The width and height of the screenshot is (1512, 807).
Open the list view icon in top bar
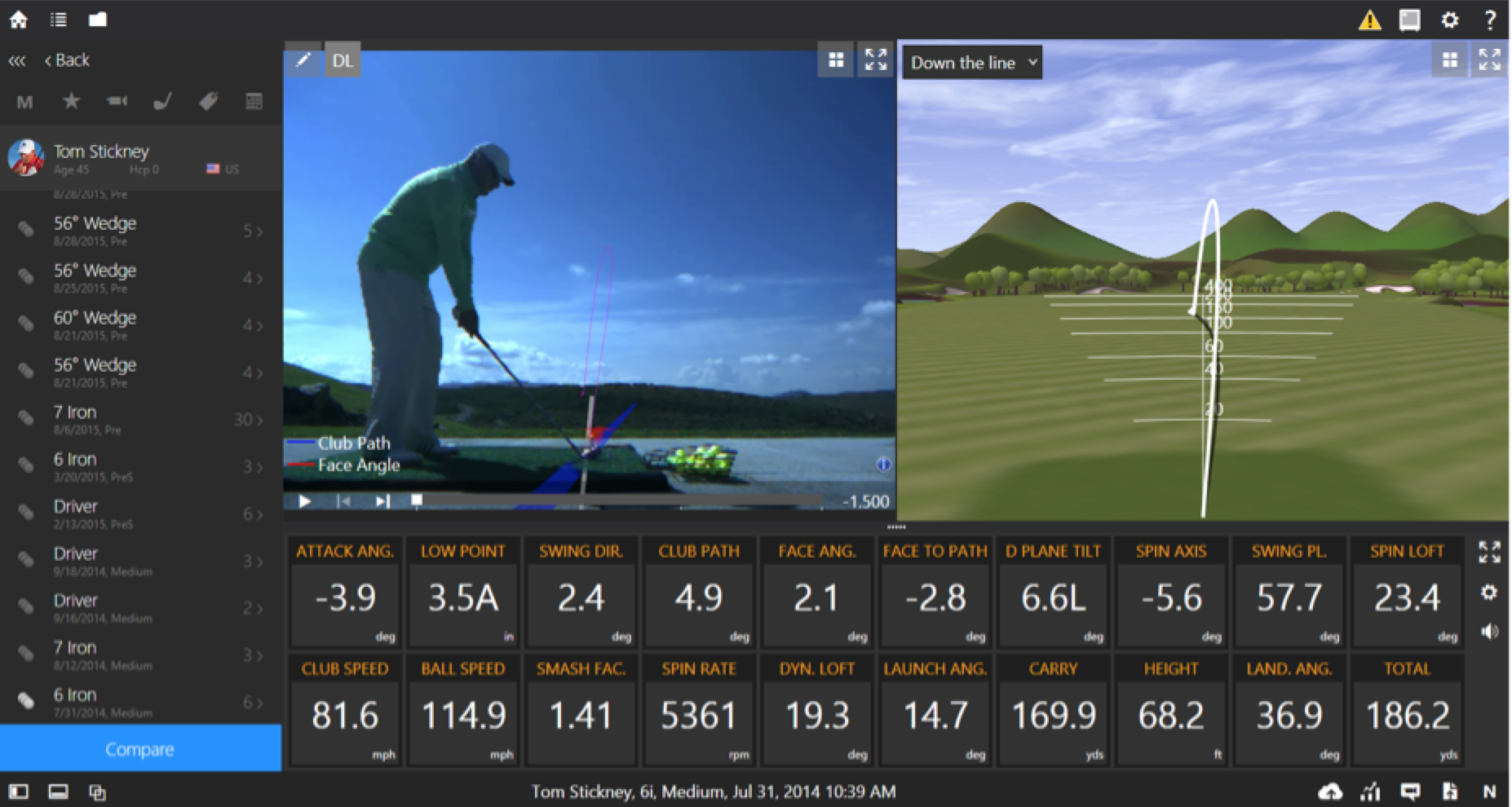[x=58, y=20]
